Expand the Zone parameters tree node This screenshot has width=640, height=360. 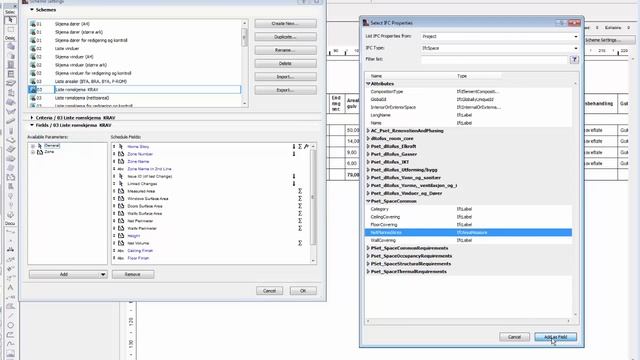pyautogui.click(x=33, y=152)
